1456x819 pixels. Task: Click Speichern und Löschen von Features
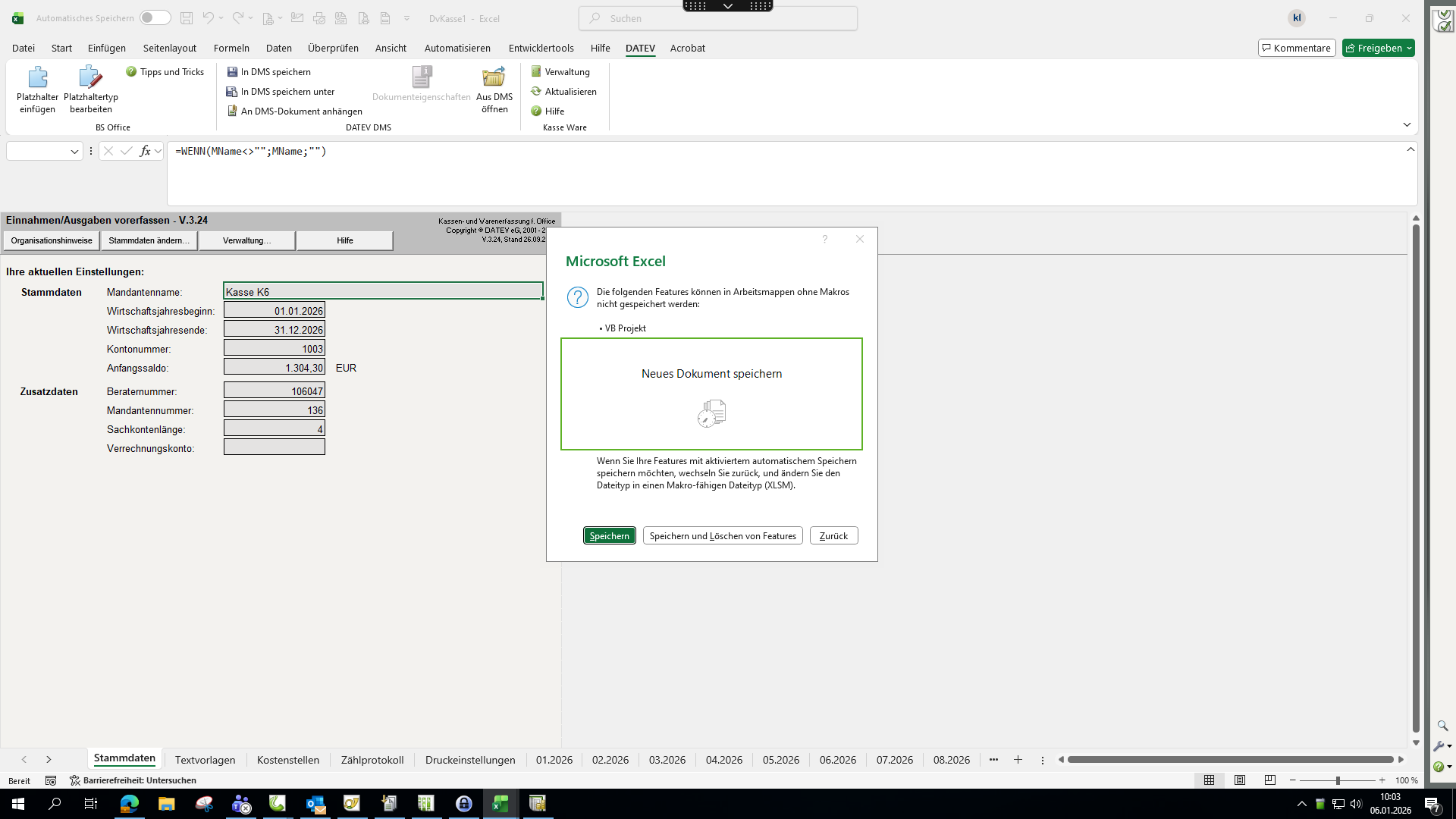pyautogui.click(x=722, y=535)
